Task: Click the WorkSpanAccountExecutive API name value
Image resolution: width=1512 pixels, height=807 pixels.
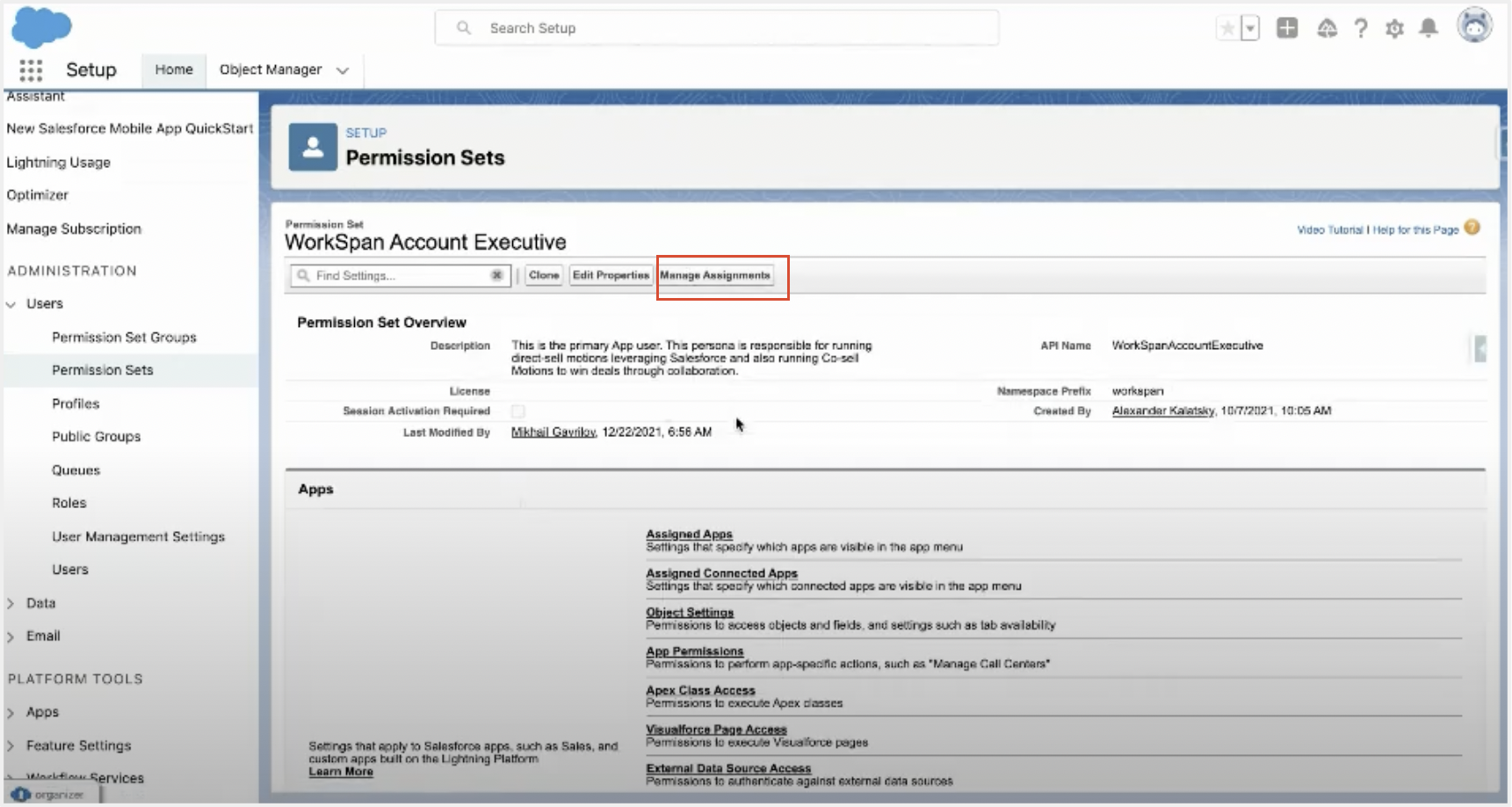Action: point(1187,345)
